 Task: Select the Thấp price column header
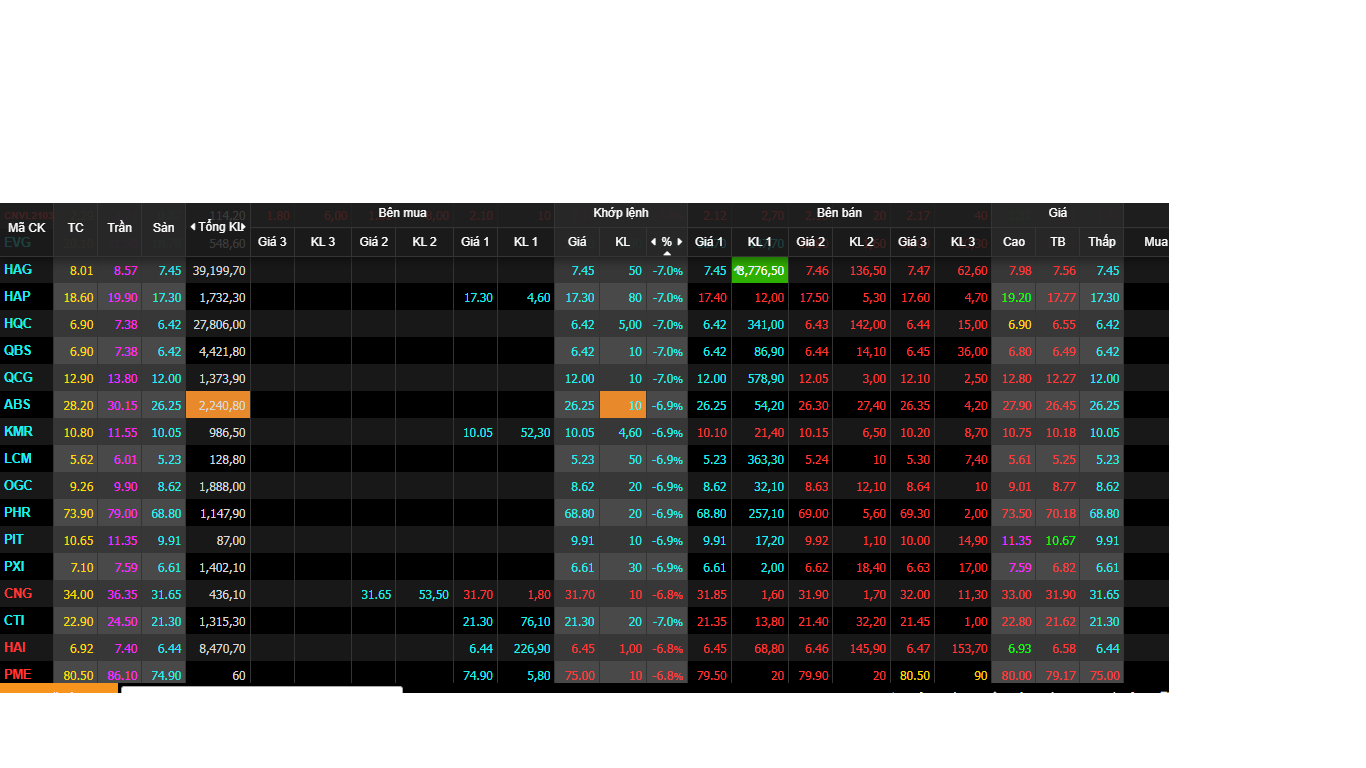click(x=1102, y=242)
